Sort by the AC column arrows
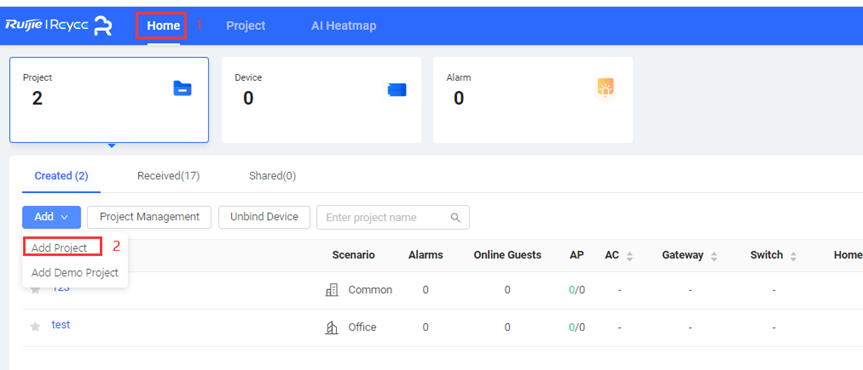 630,256
